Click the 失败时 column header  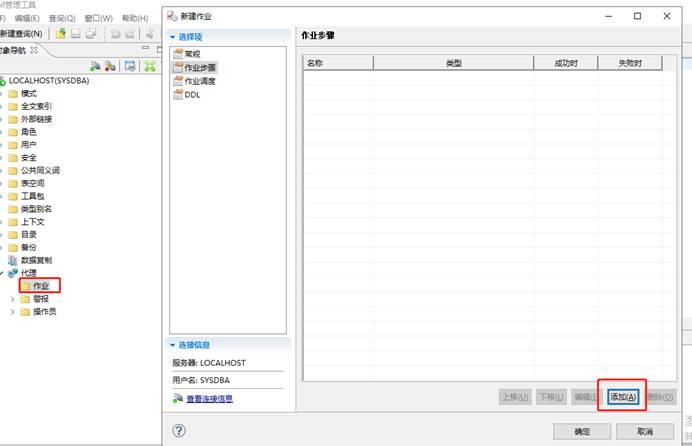pyautogui.click(x=630, y=63)
